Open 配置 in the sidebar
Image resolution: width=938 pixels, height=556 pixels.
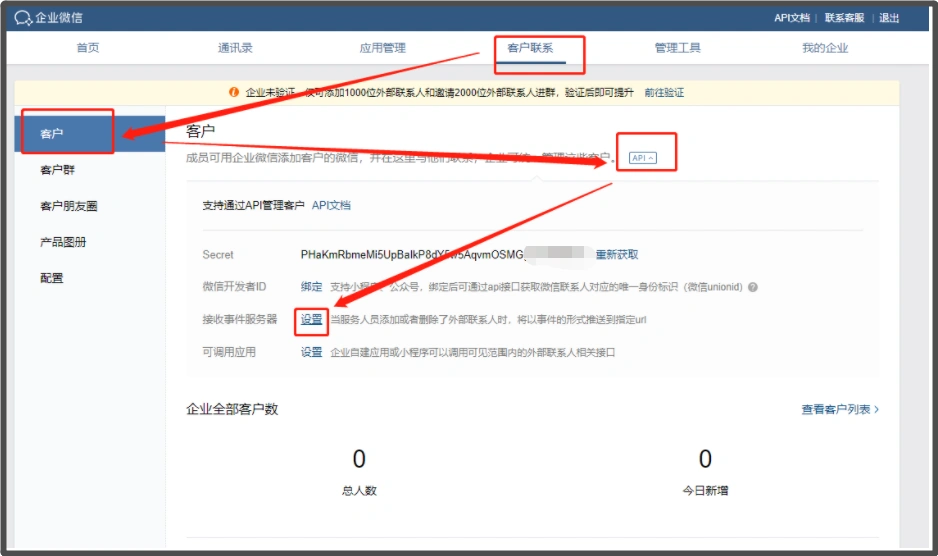51,278
